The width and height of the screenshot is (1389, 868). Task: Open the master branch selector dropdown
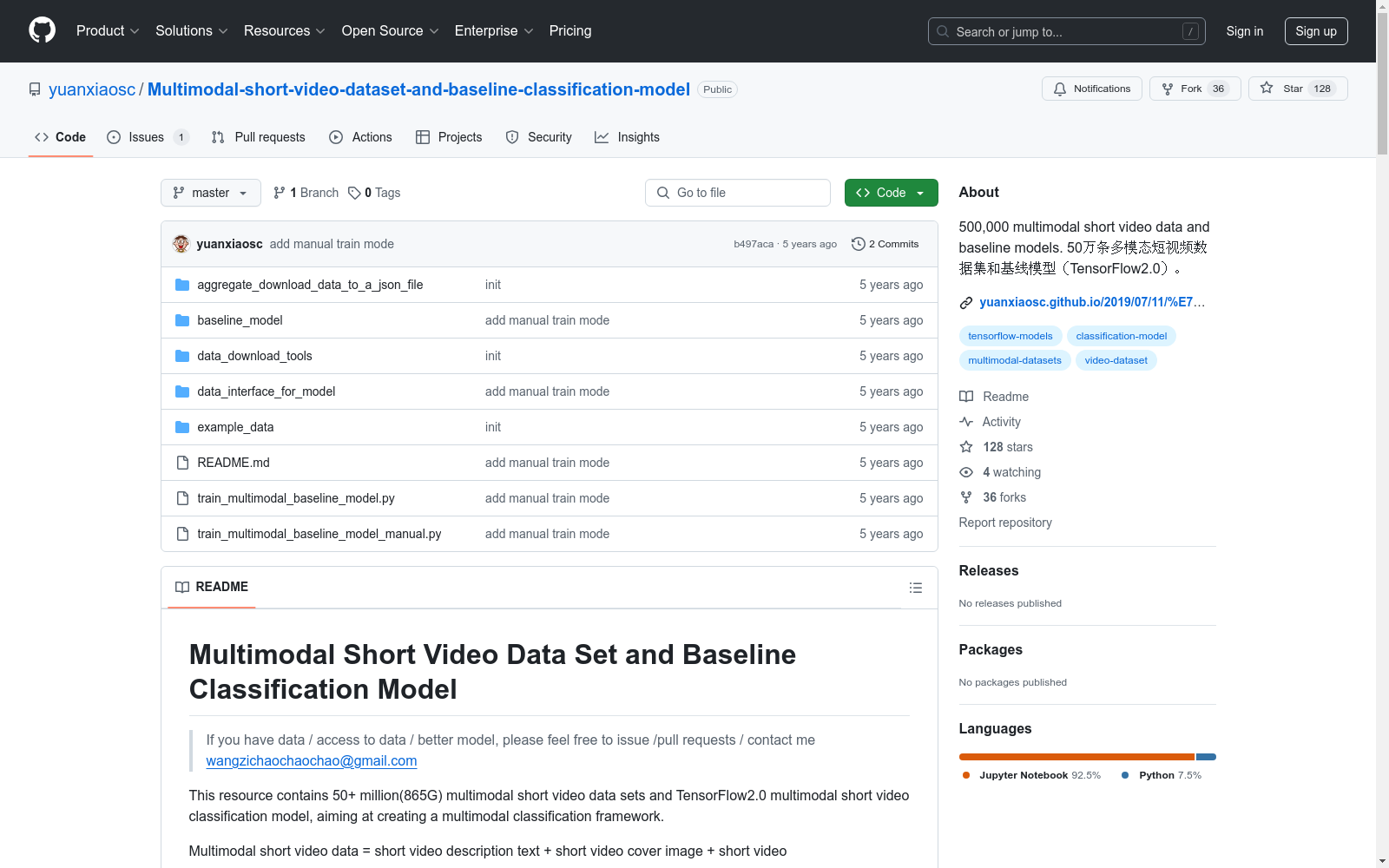coord(211,193)
